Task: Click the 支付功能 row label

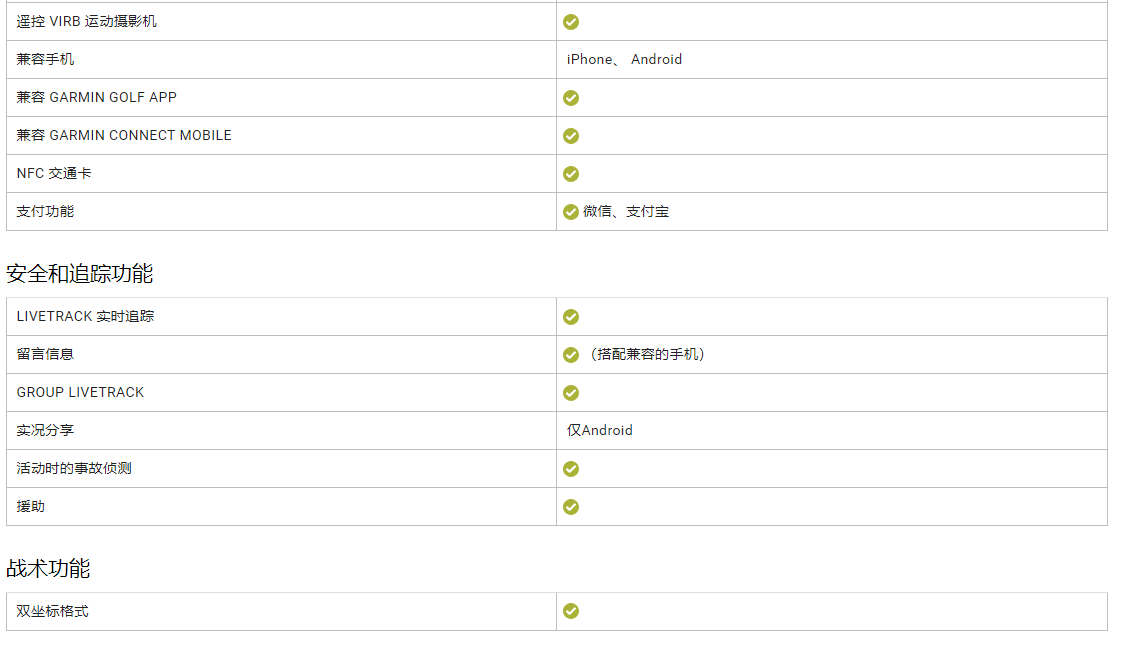Action: (x=45, y=212)
